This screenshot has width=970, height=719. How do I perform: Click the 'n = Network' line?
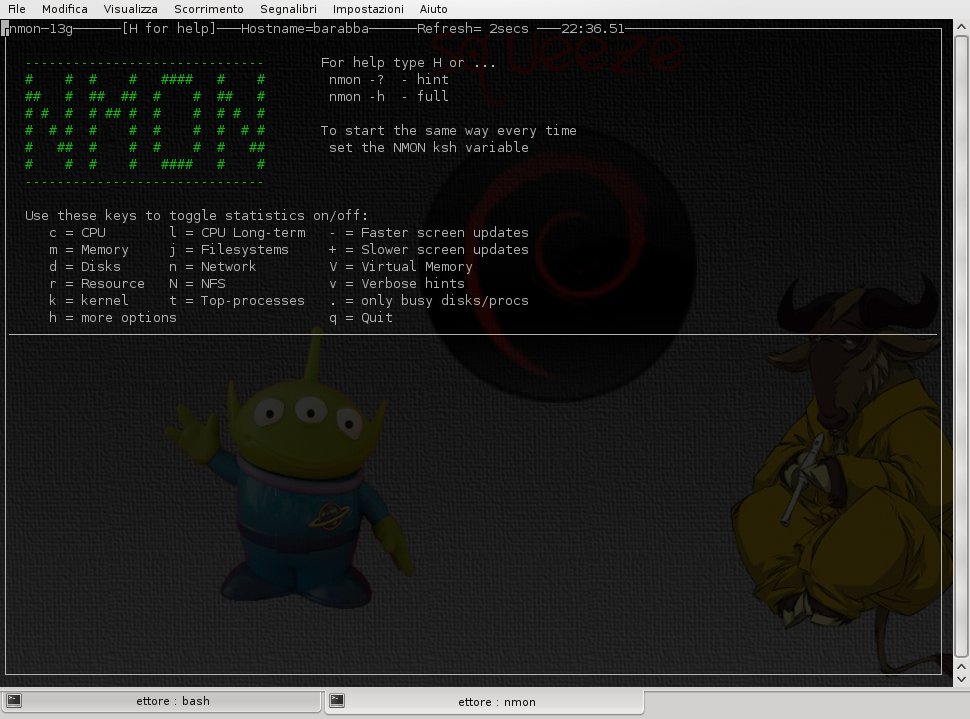(x=213, y=267)
